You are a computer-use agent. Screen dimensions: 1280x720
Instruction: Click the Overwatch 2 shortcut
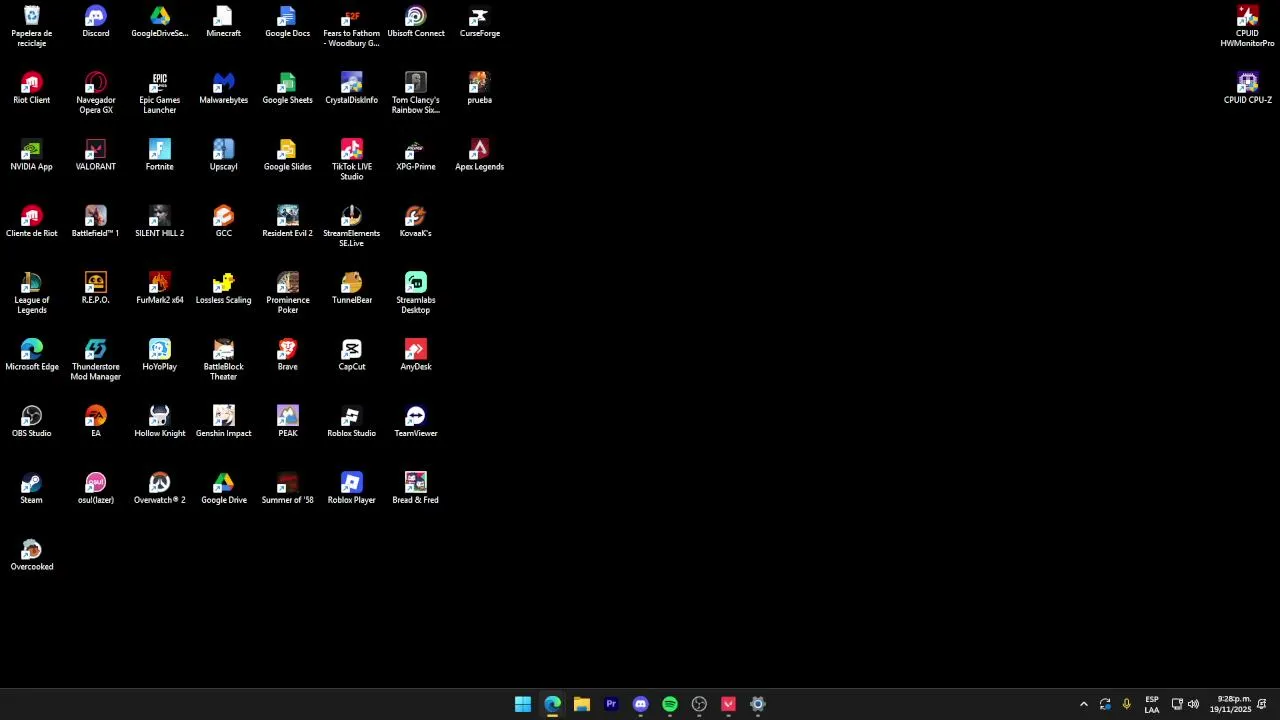tap(160, 489)
